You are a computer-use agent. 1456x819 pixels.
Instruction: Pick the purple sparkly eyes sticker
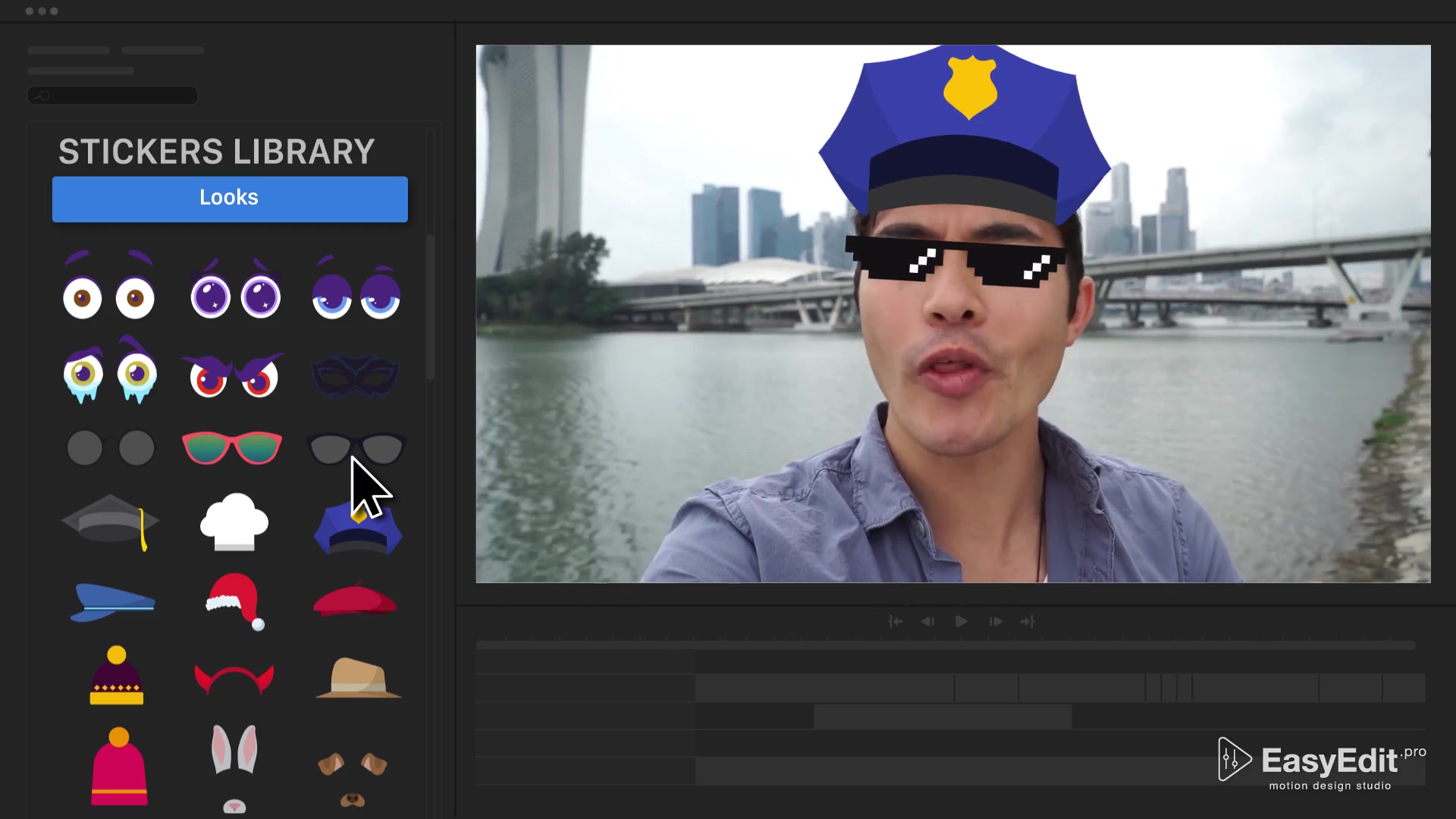click(235, 289)
